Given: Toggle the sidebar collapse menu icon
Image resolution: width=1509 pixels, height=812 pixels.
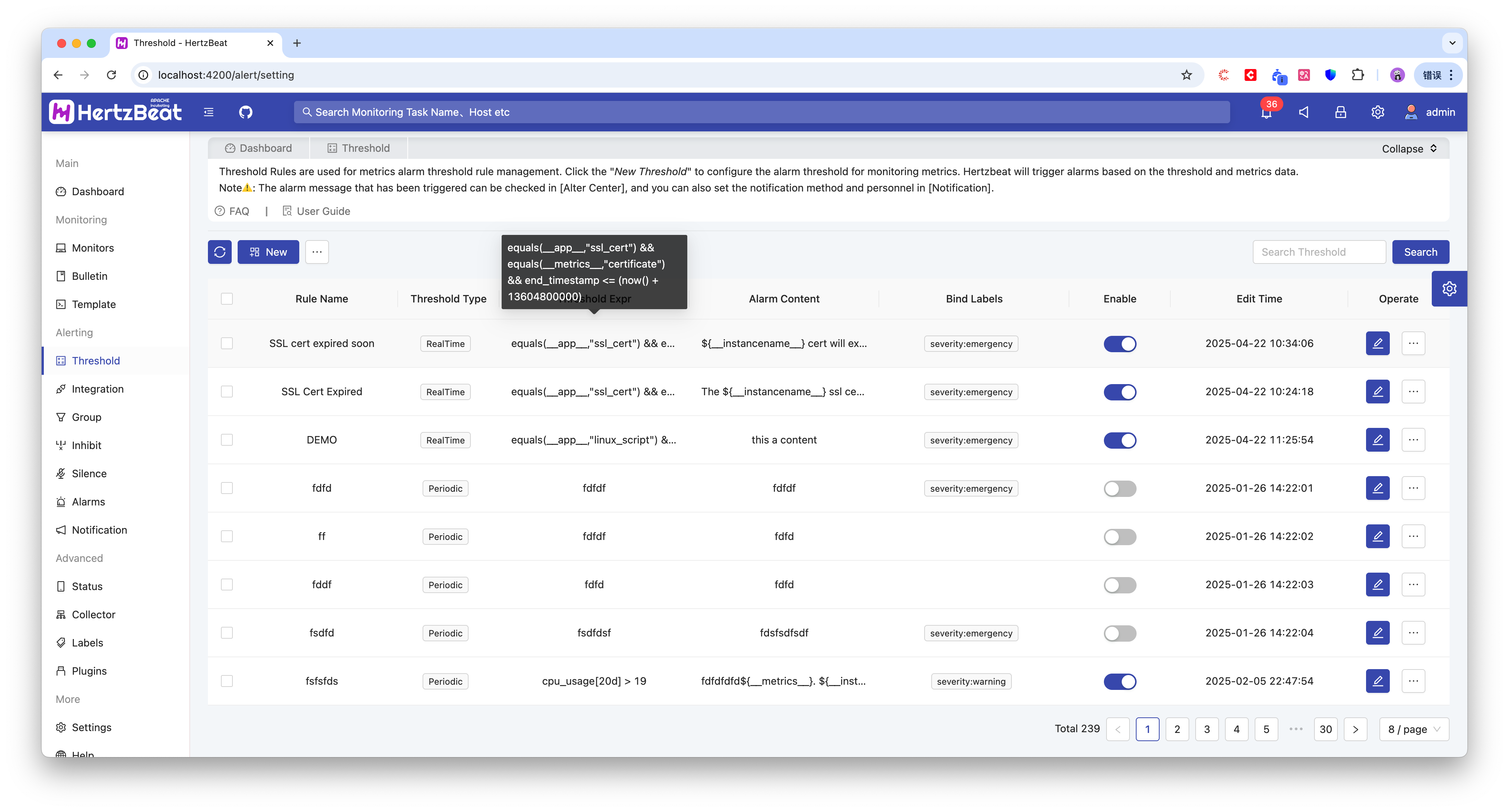Looking at the screenshot, I should point(209,112).
